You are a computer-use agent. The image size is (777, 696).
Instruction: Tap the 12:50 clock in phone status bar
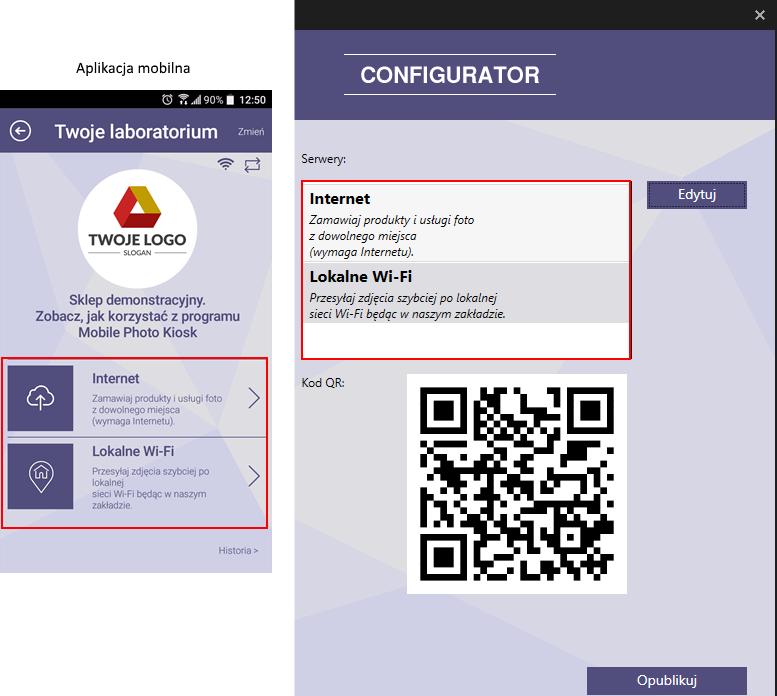click(x=252, y=100)
